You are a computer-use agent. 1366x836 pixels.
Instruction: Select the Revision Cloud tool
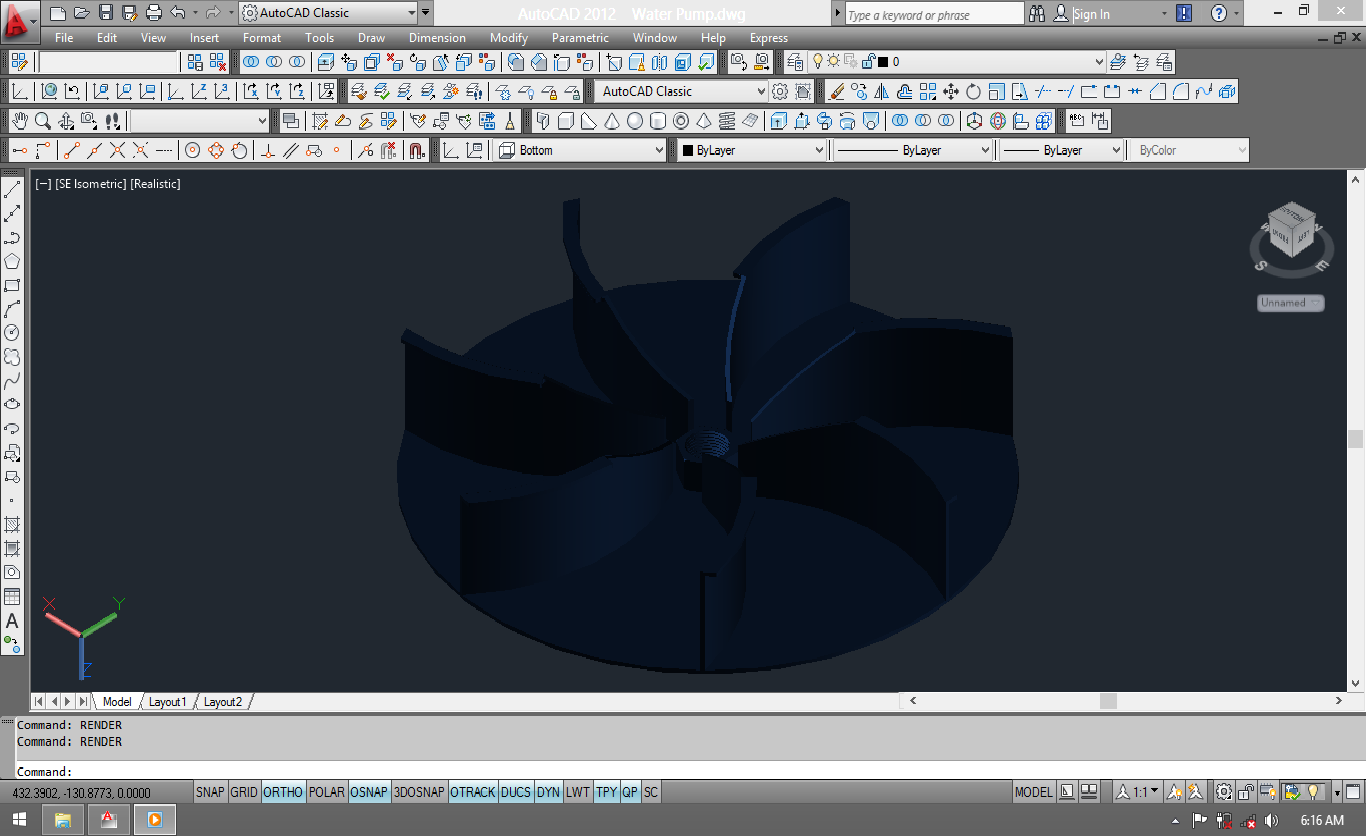pos(12,357)
